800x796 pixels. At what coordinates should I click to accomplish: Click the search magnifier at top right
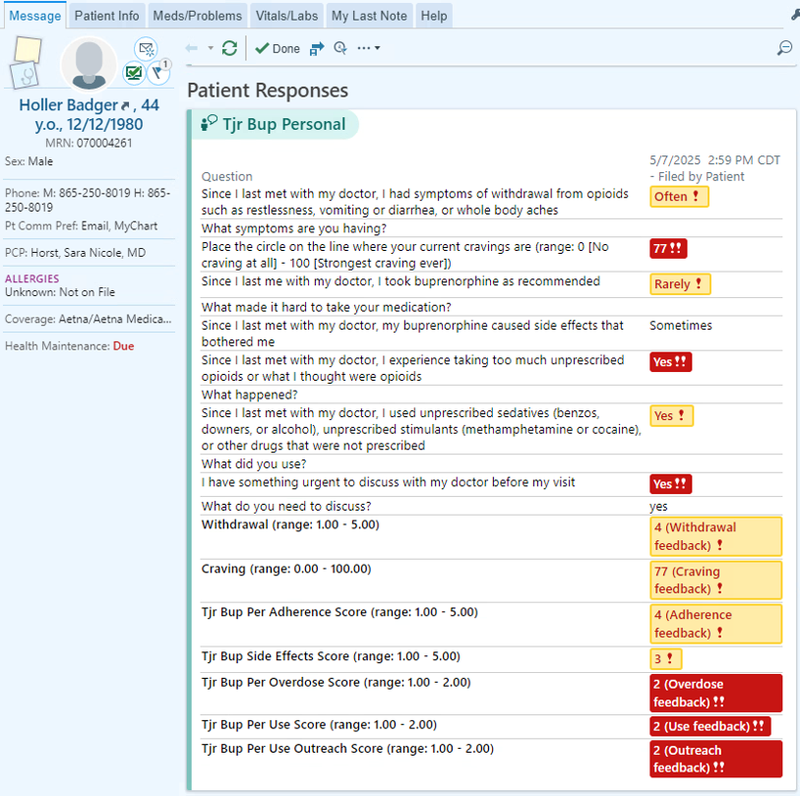(x=785, y=47)
